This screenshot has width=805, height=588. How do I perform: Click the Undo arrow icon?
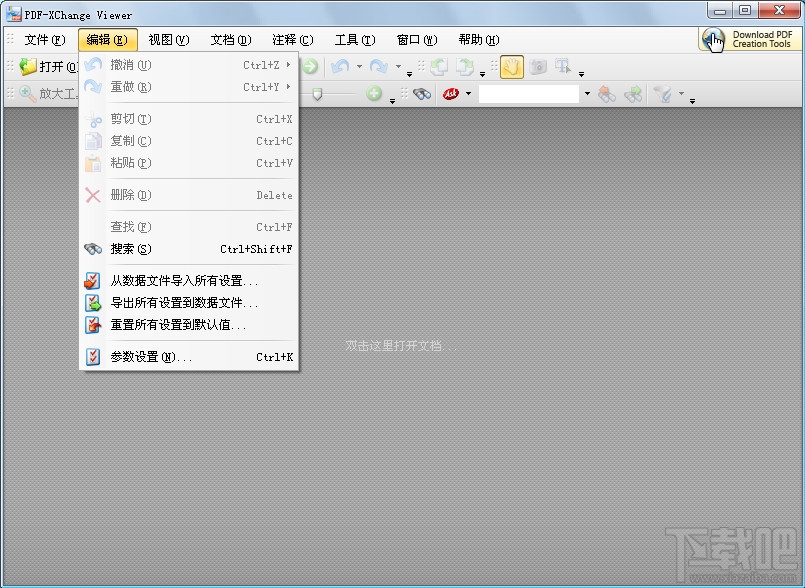(338, 67)
